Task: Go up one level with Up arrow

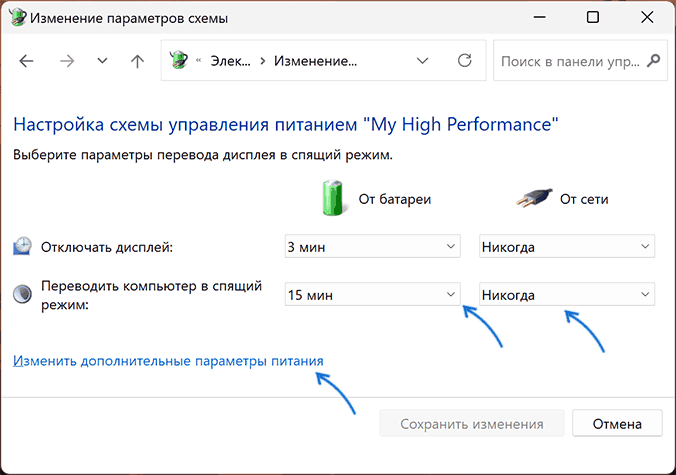Action: pyautogui.click(x=137, y=61)
